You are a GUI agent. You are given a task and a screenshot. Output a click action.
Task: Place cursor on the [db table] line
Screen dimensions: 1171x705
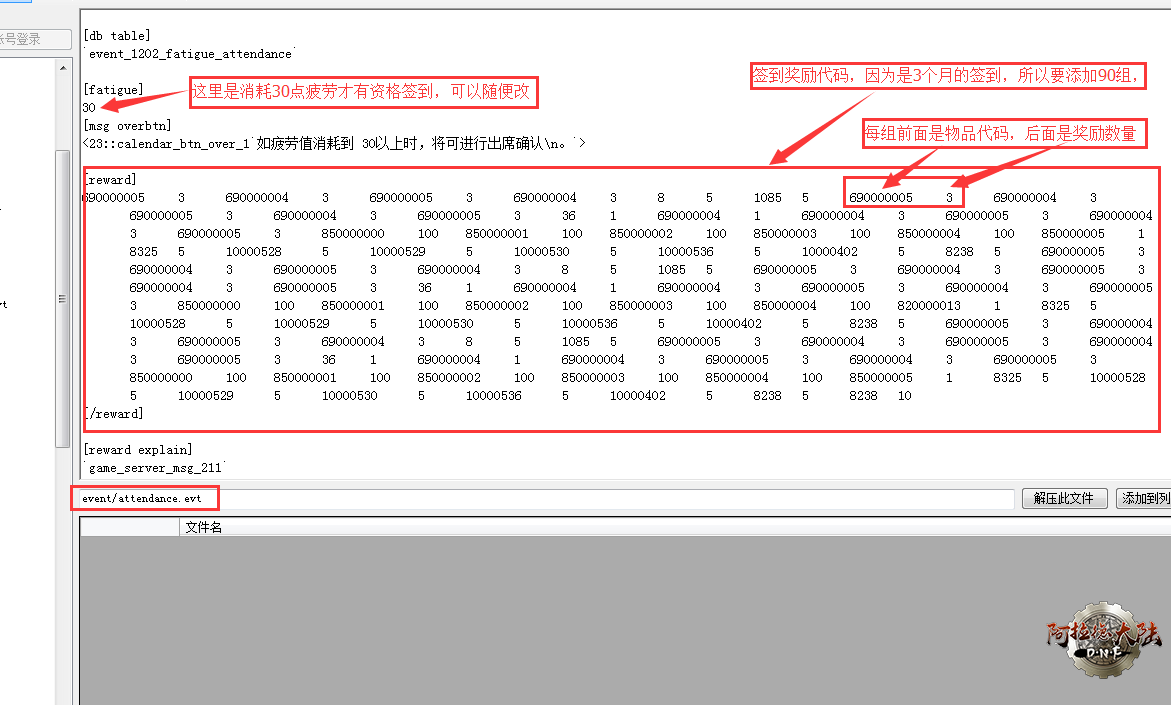pos(117,36)
